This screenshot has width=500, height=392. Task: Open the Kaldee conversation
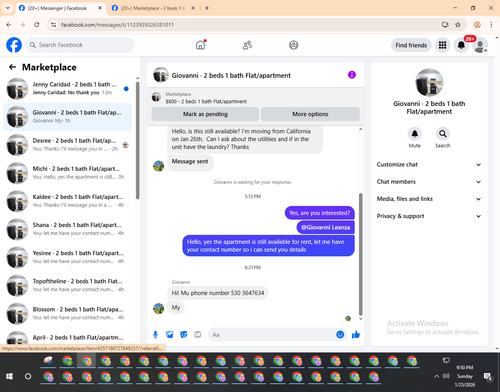point(67,201)
